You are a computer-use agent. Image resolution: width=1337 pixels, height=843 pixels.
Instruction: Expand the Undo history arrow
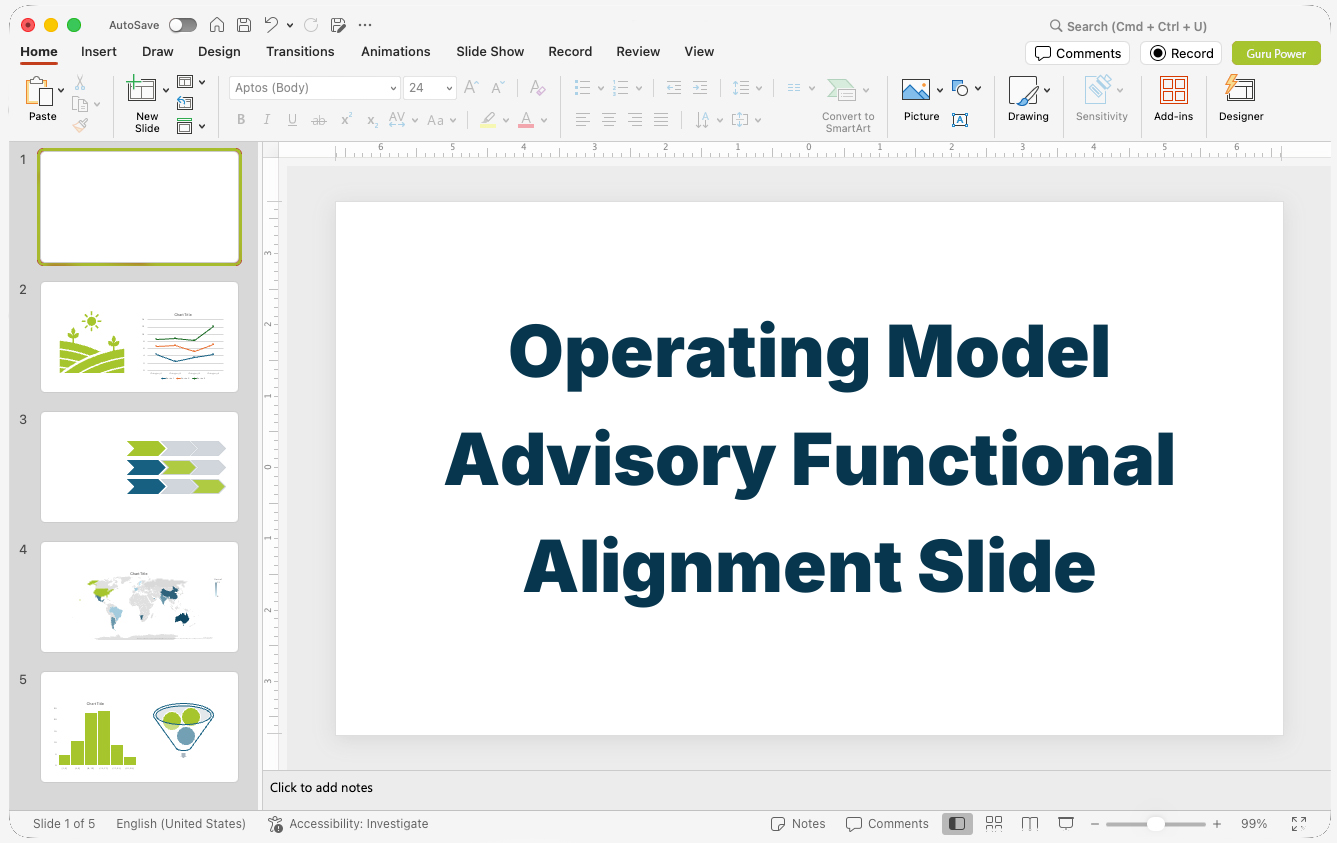(290, 25)
